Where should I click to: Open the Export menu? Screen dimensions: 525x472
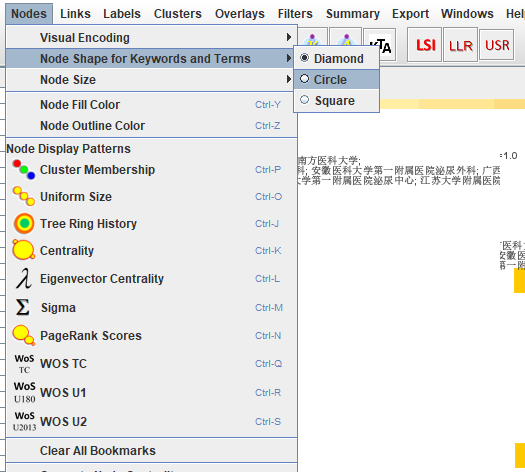(x=410, y=14)
